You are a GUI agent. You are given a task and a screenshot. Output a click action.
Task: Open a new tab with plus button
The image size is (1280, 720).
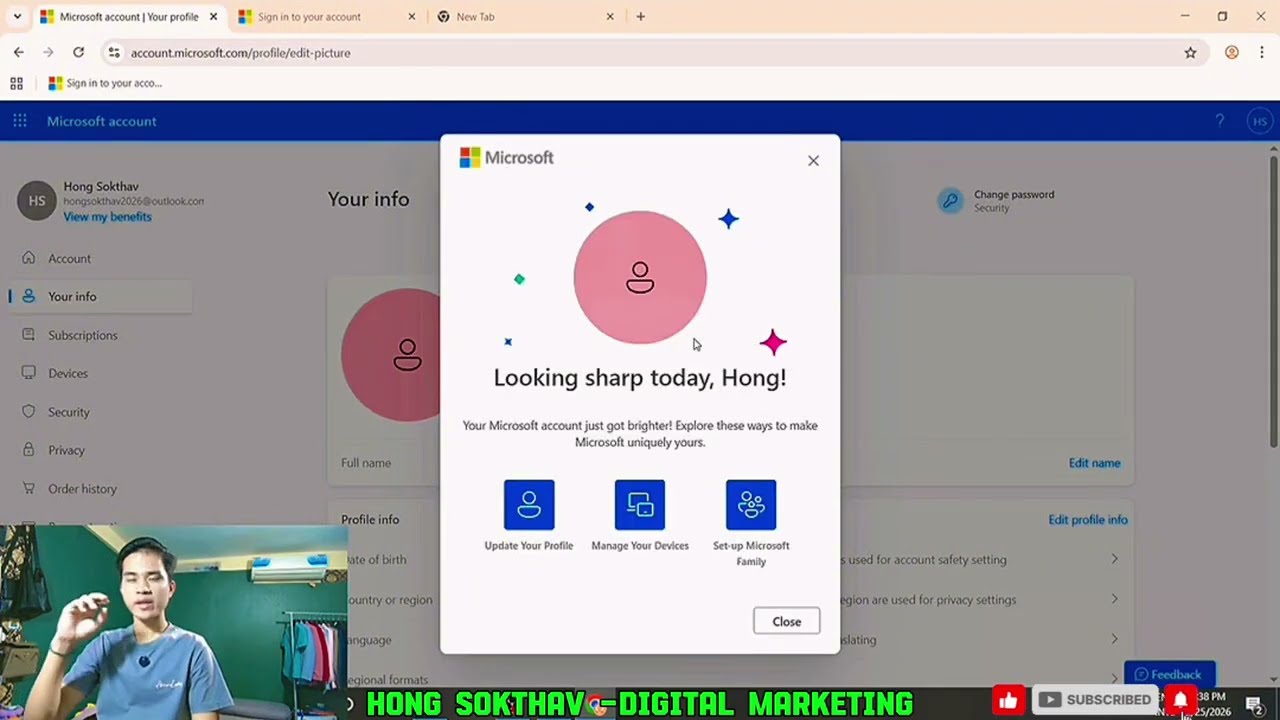click(x=641, y=17)
